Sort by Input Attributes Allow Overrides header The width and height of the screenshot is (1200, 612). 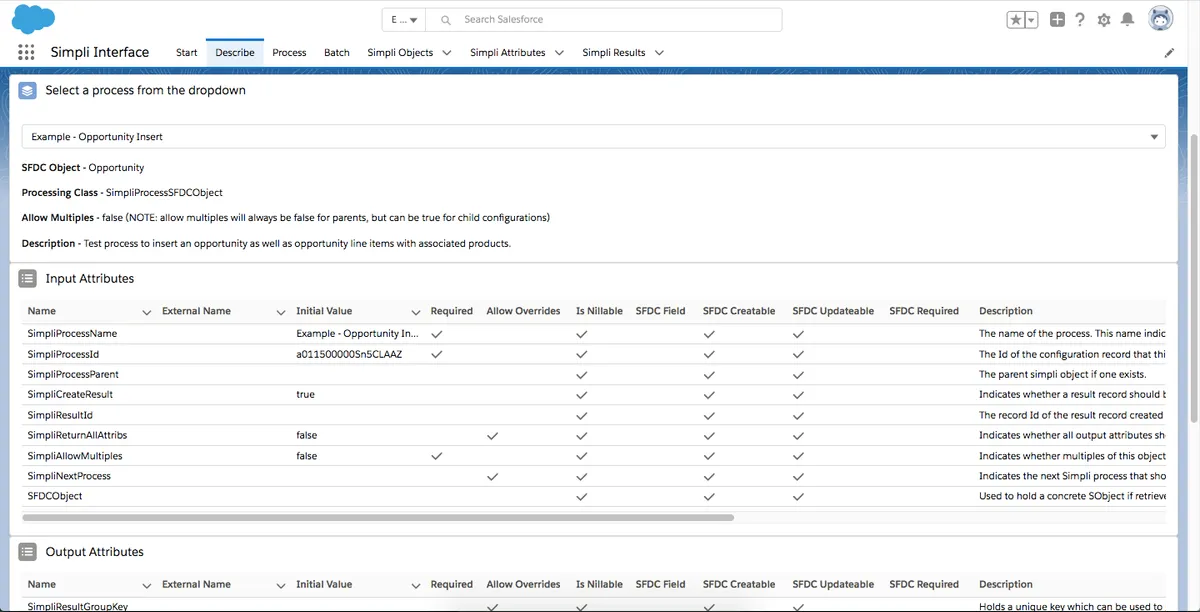523,311
